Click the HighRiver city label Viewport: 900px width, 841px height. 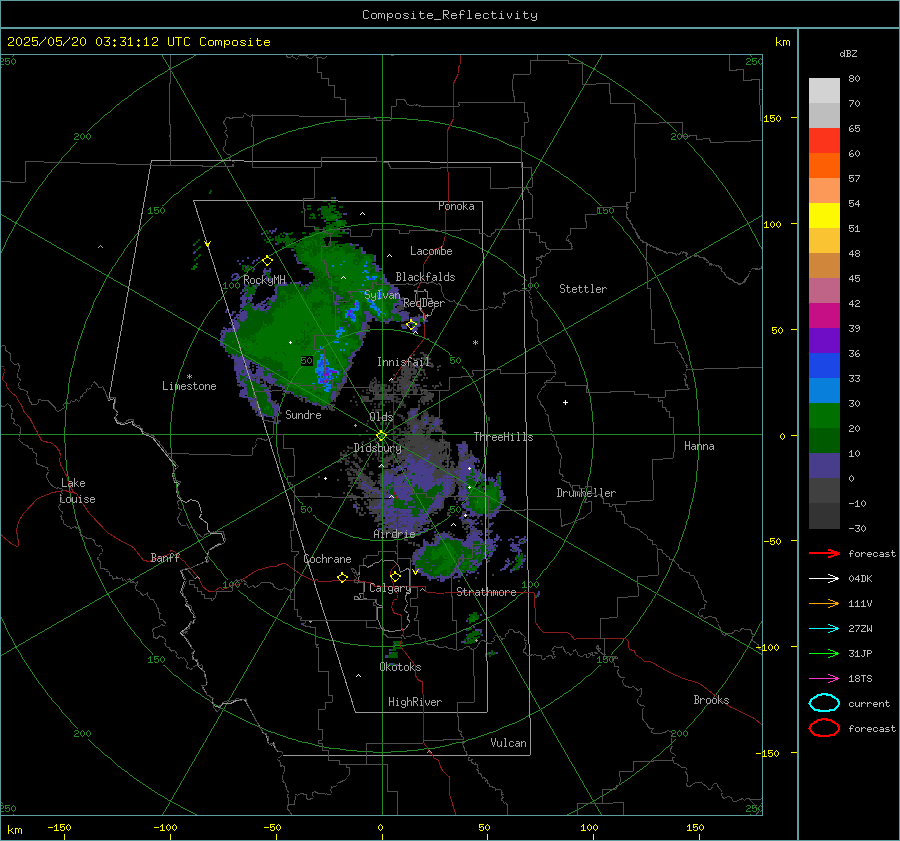(415, 702)
